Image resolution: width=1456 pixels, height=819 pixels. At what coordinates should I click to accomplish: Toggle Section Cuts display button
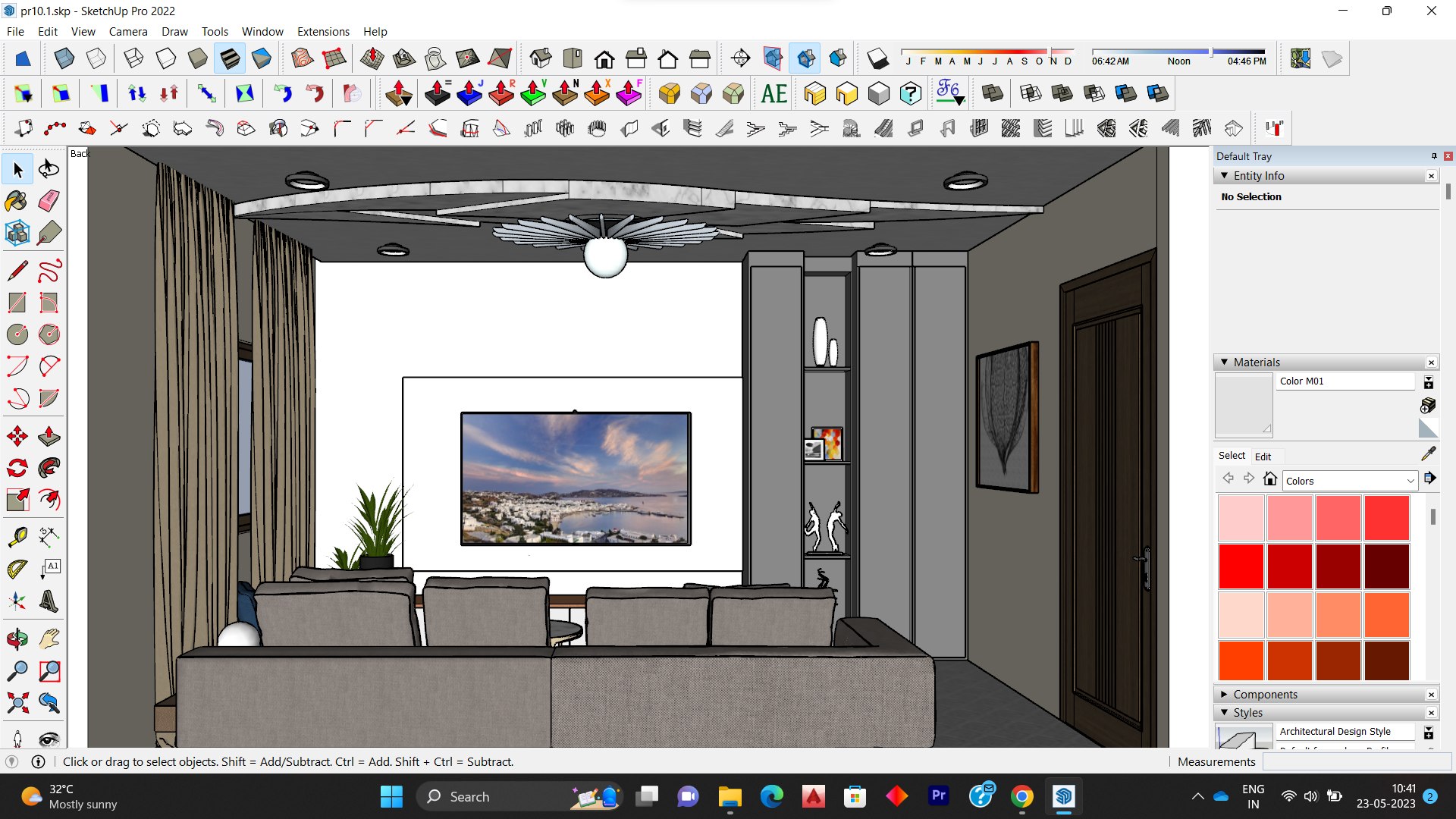click(x=805, y=58)
